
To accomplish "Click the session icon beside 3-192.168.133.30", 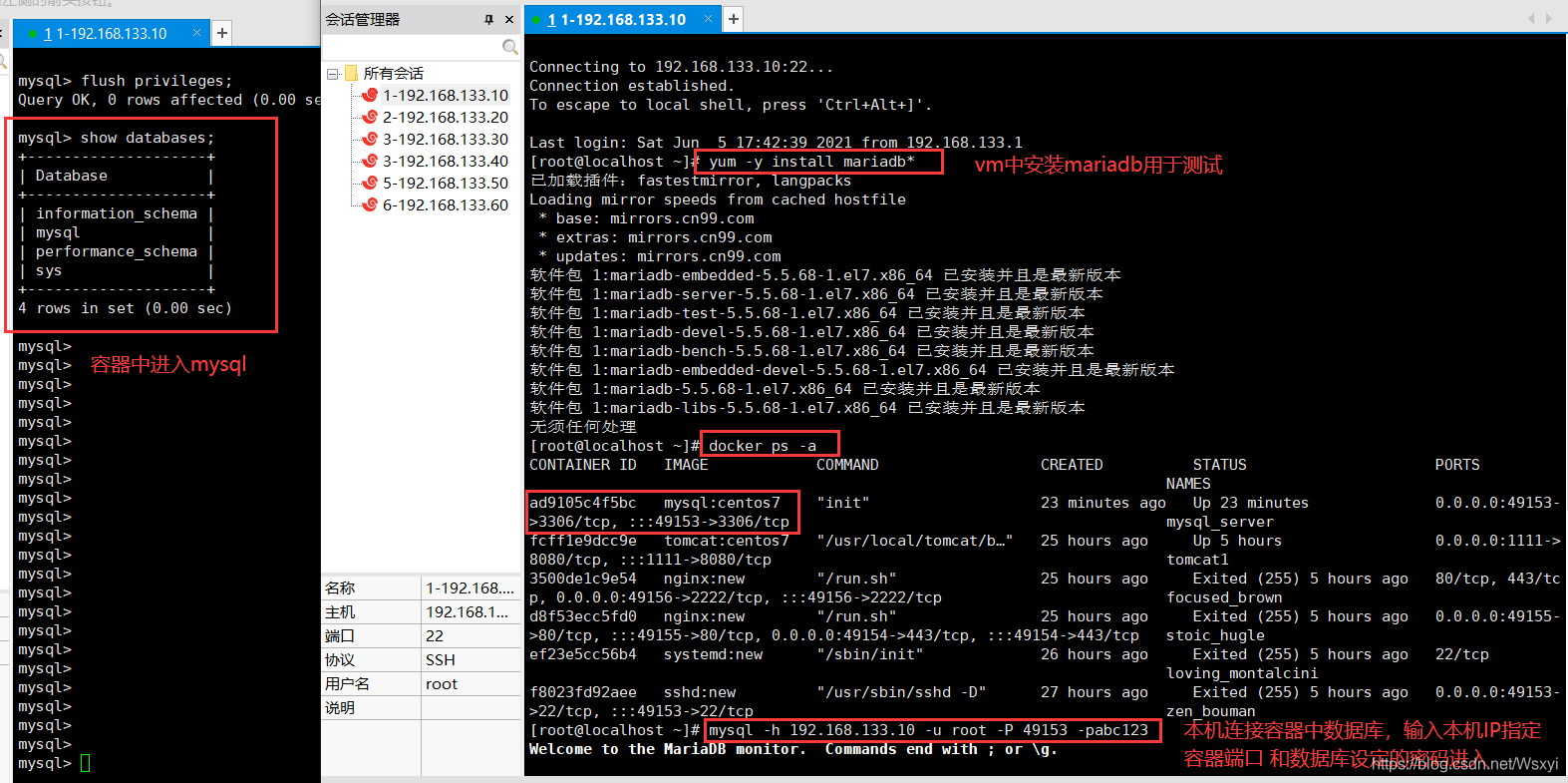I will pos(370,139).
